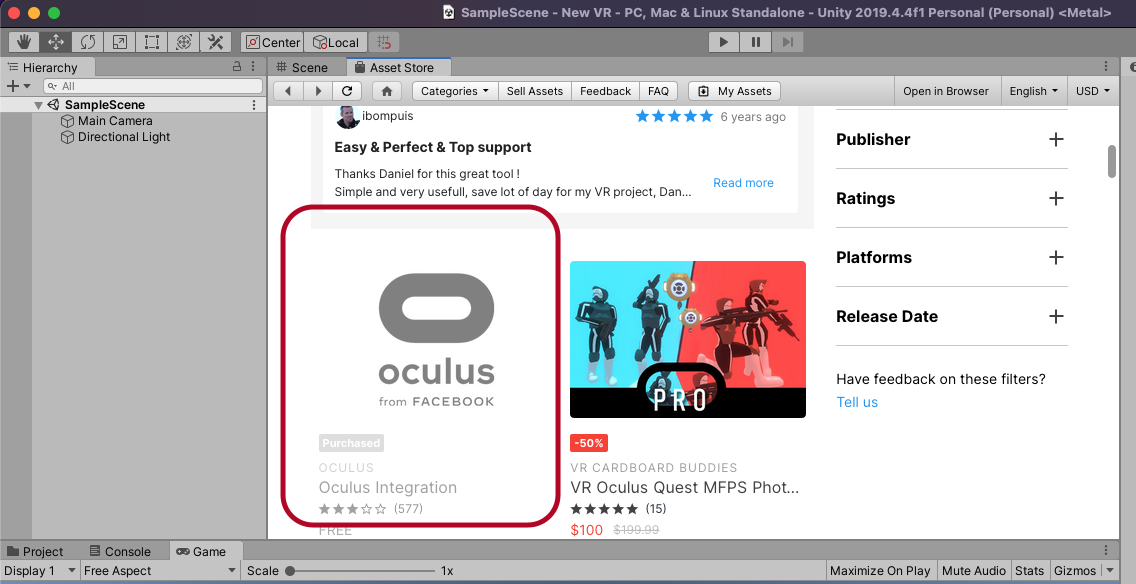Screen dimensions: 1136x584
Task: Select the Hand tool
Action: point(24,42)
